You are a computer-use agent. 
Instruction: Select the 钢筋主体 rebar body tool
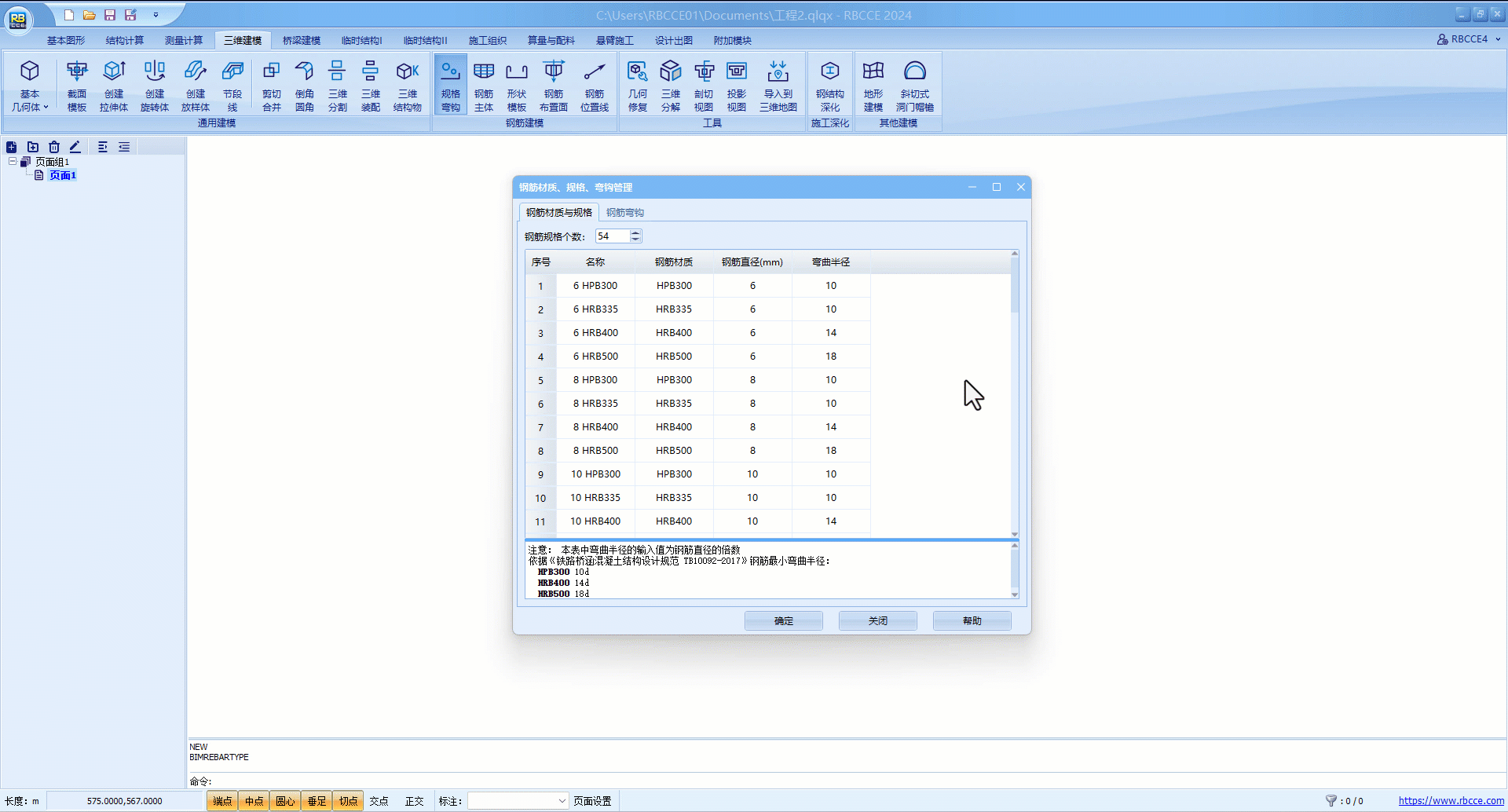484,85
